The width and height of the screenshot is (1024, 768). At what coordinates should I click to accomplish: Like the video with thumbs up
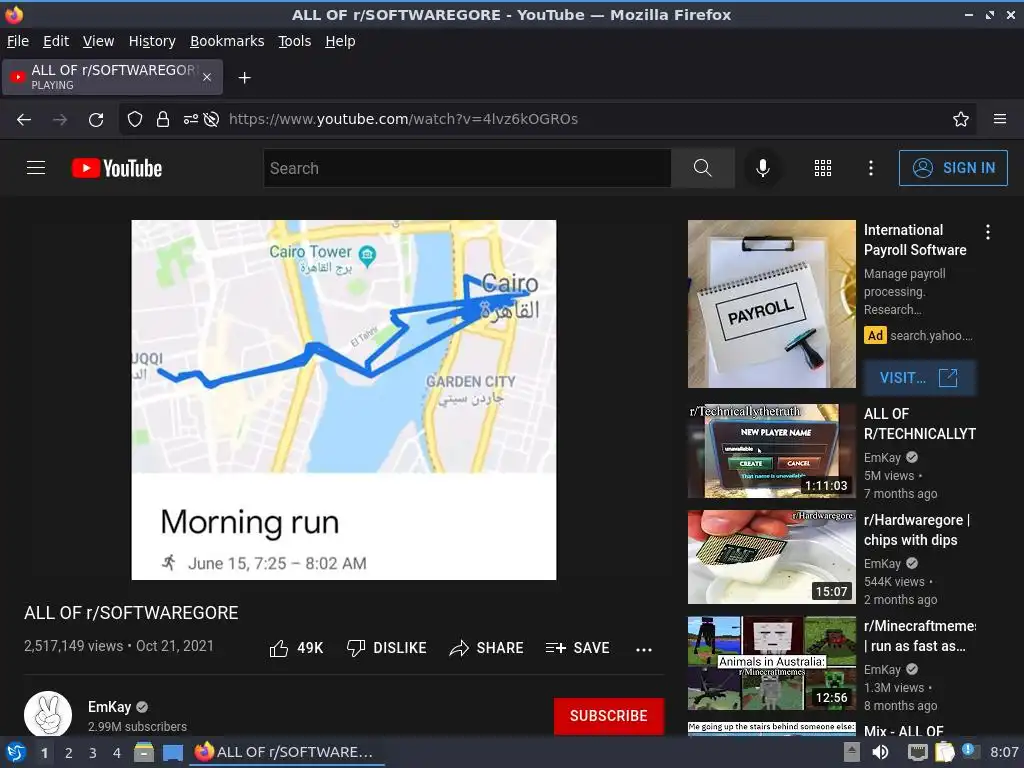(296, 648)
